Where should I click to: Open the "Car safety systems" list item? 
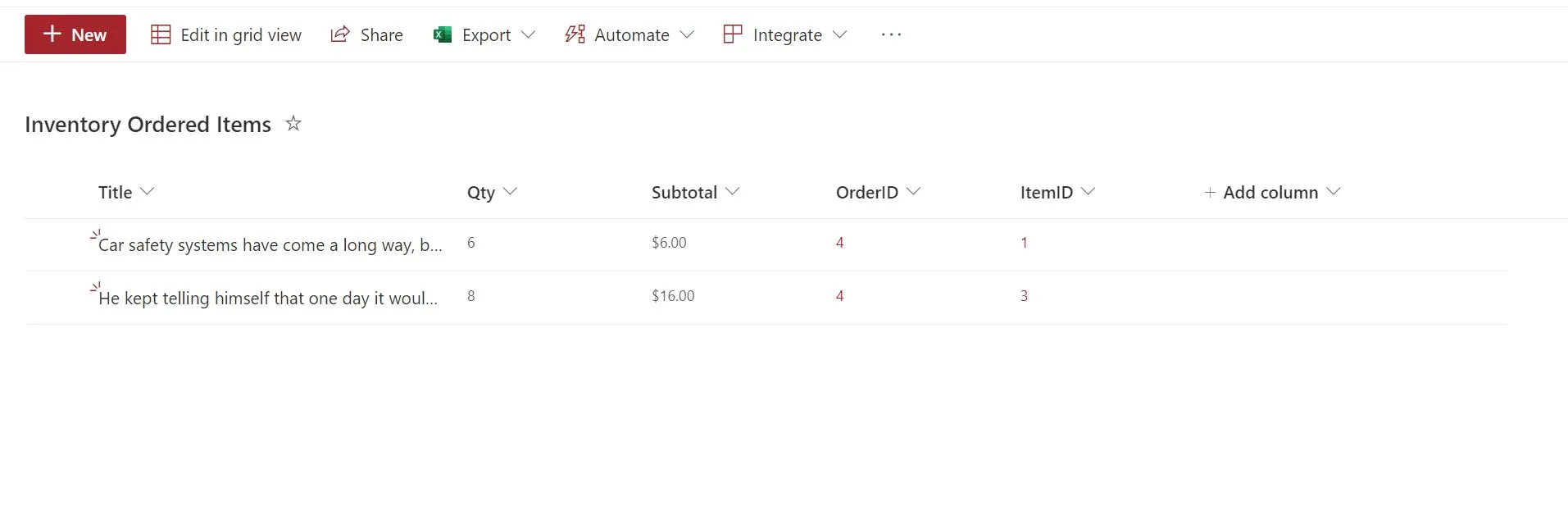pos(270,244)
